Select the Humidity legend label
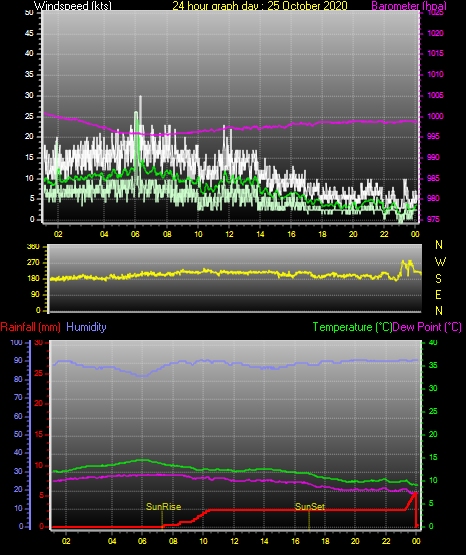 pyautogui.click(x=86, y=327)
